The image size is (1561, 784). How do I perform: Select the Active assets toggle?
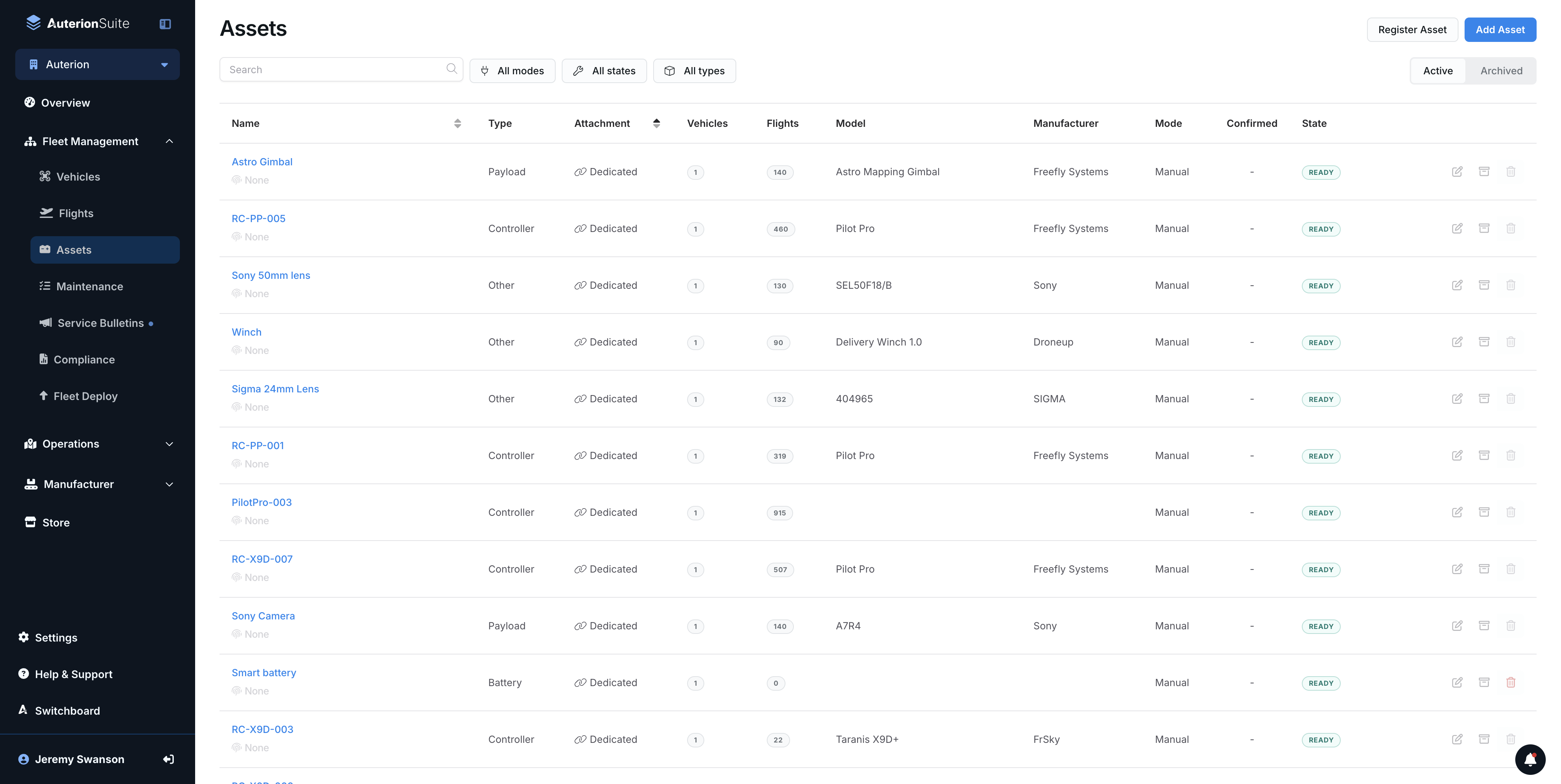pyautogui.click(x=1438, y=71)
